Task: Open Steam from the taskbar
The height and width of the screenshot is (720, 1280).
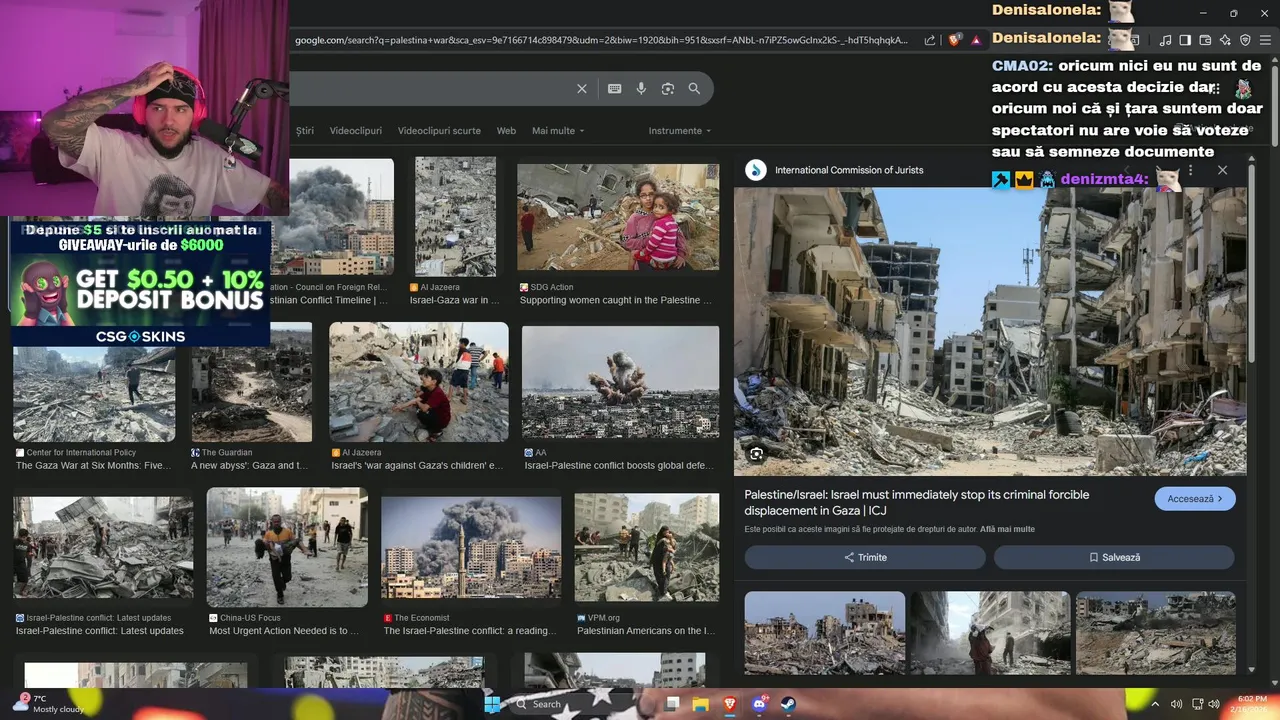Action: click(x=787, y=704)
